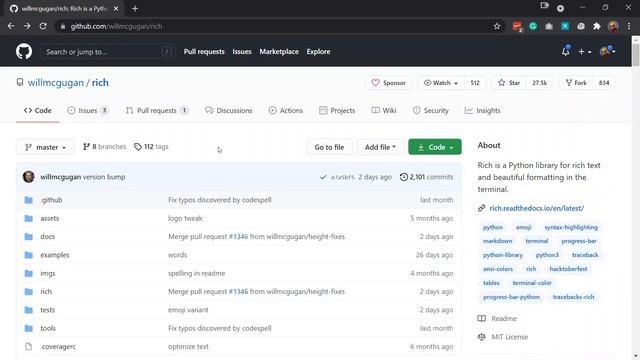Star the rich repository
Viewport: 640px width, 360px height.
coord(509,83)
